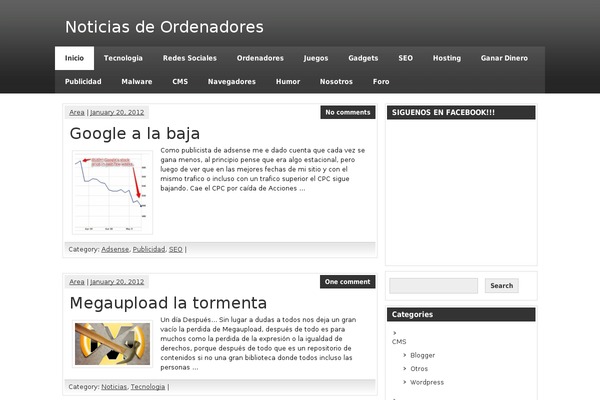This screenshot has height=400, width=600.
Task: Navigate to the SEO menu item
Action: [x=406, y=58]
